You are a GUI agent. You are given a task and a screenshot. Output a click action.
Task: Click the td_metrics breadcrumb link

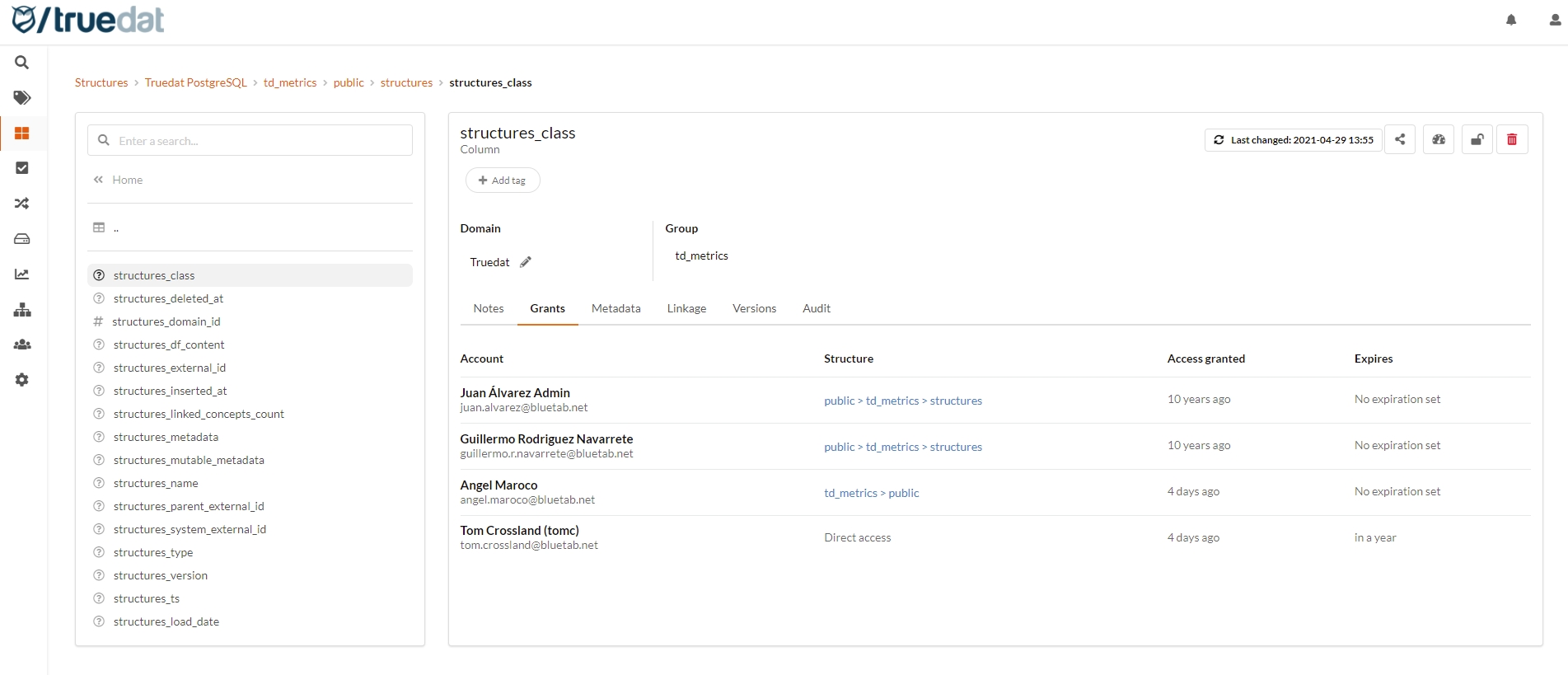click(x=290, y=82)
